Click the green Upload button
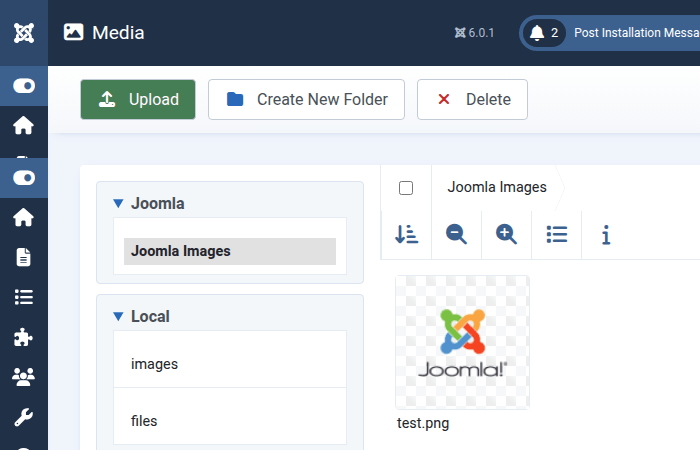Image resolution: width=700 pixels, height=450 pixels. pyautogui.click(x=138, y=100)
